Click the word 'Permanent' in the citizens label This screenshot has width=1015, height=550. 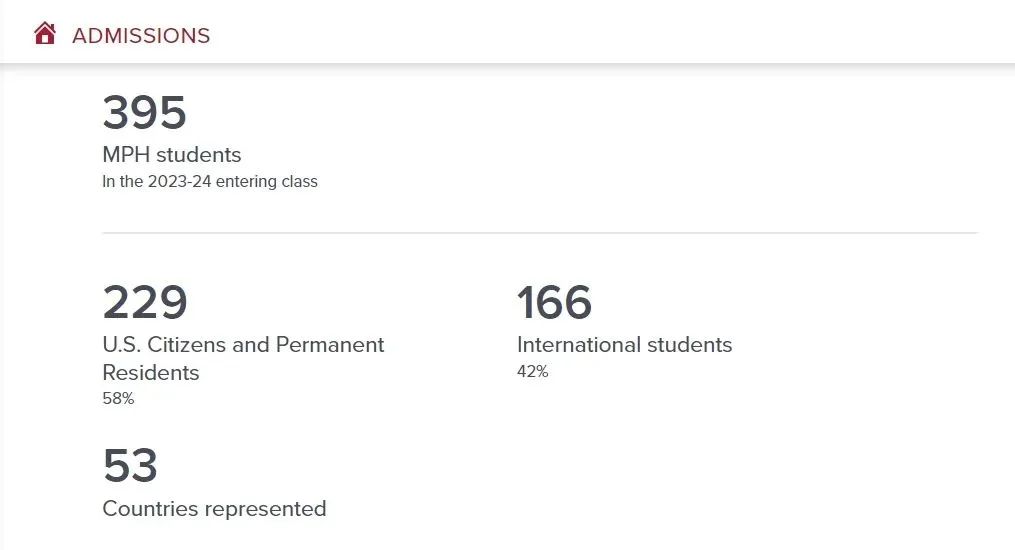click(329, 345)
